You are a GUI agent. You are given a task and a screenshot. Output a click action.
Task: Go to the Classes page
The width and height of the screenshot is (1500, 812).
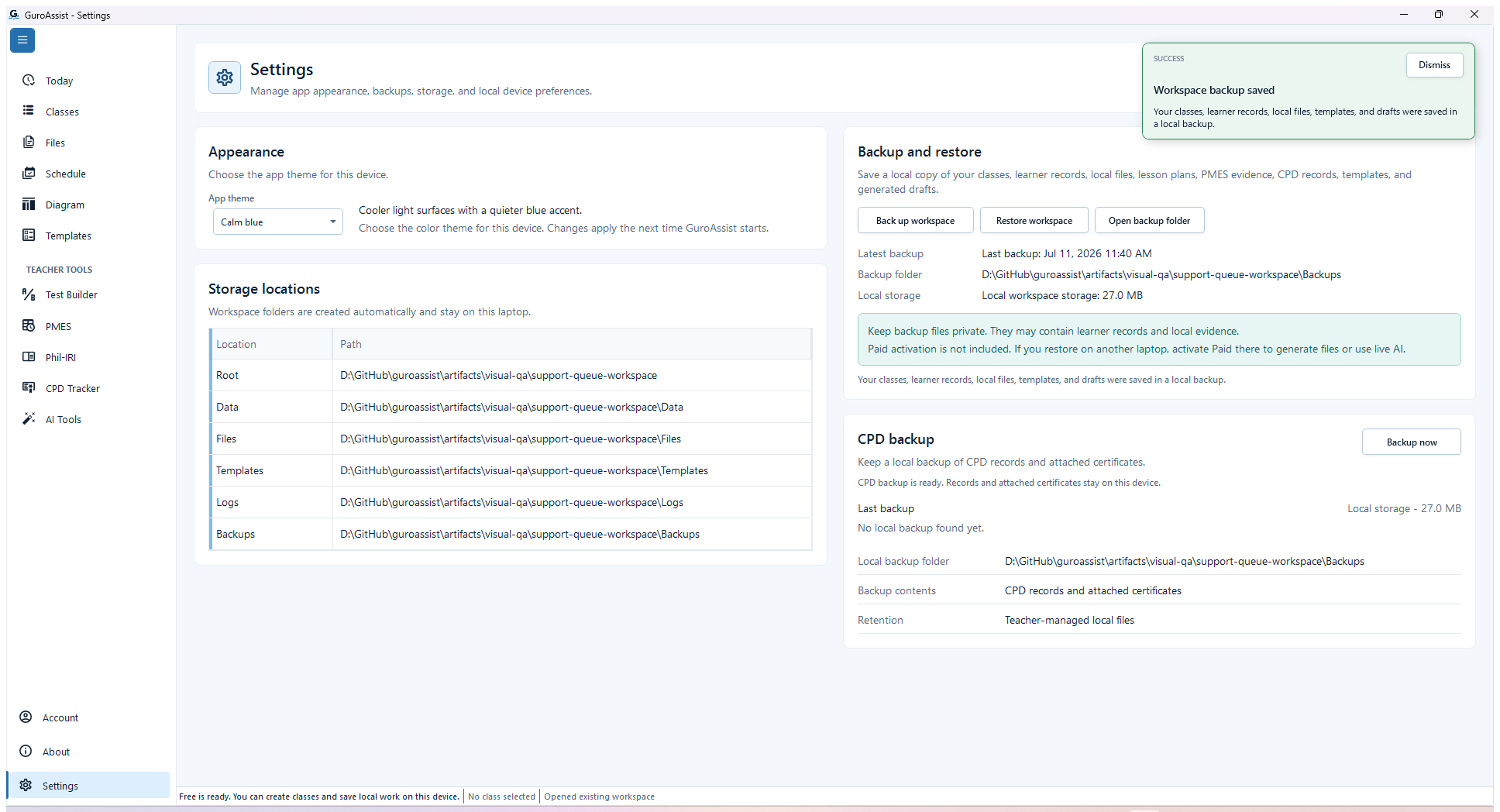(88, 112)
